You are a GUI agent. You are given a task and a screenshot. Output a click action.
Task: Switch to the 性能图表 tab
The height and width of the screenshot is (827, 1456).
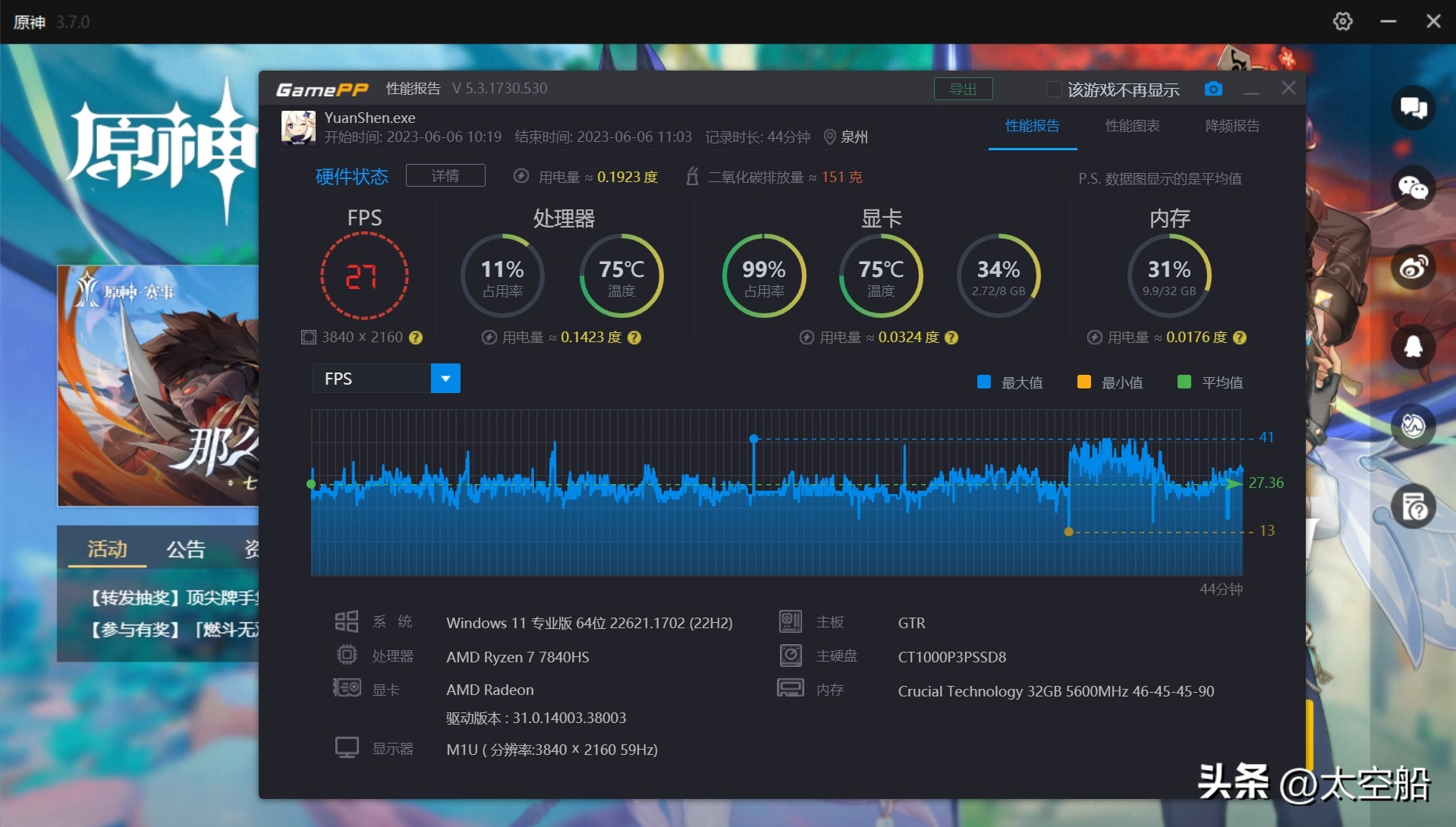pos(1132,126)
